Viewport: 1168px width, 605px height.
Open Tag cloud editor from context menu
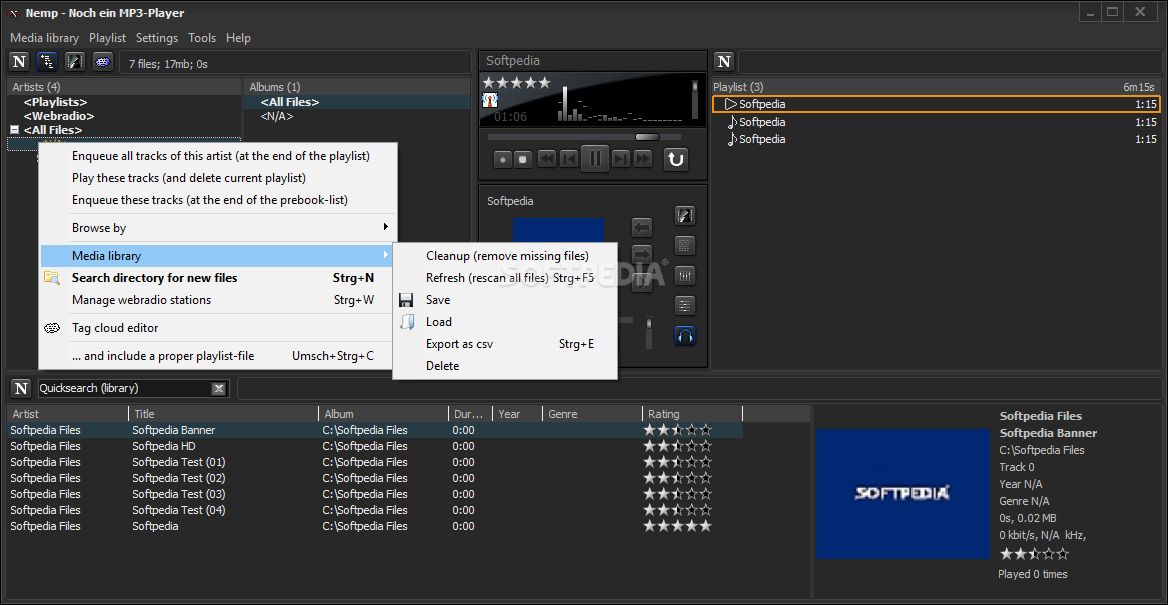pyautogui.click(x=218, y=328)
